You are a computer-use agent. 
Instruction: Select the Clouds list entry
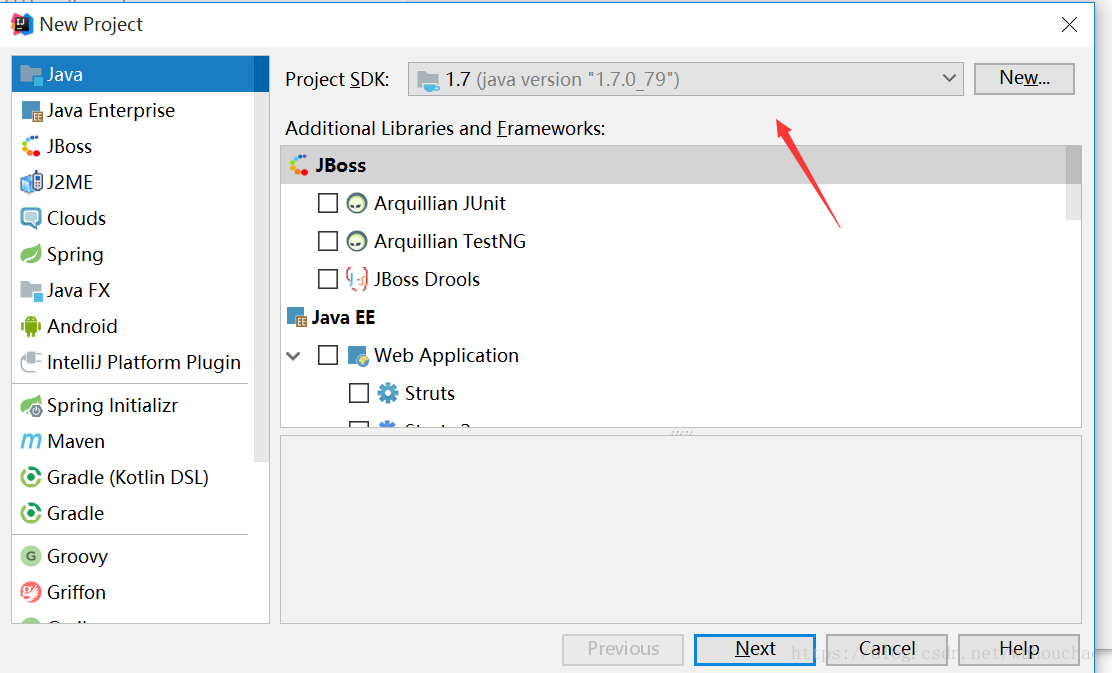(133, 218)
